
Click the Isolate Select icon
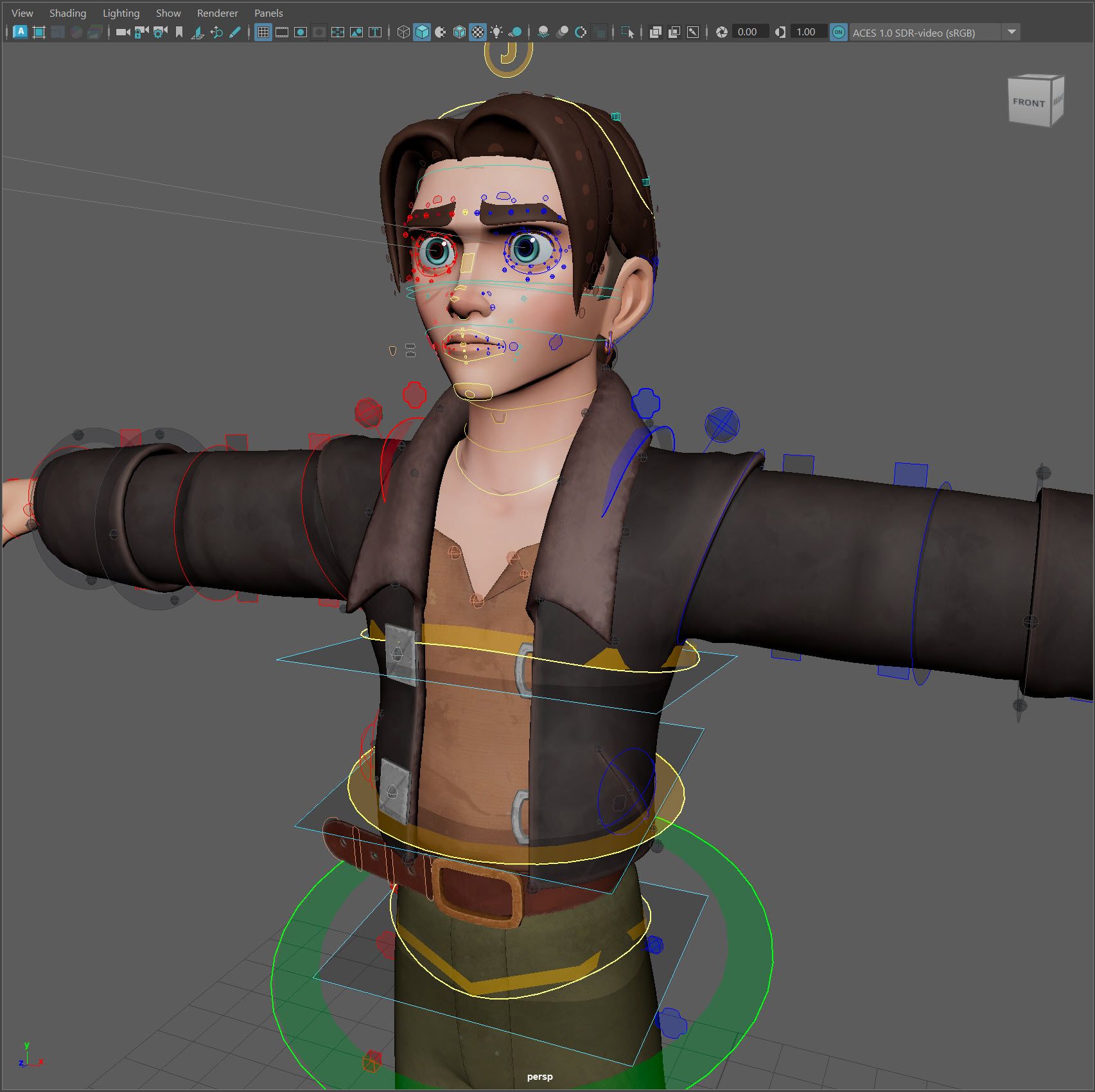click(x=627, y=31)
